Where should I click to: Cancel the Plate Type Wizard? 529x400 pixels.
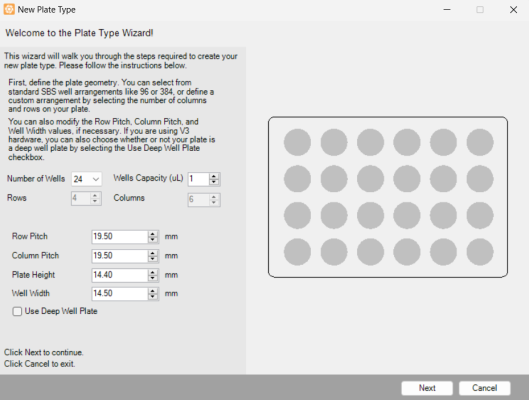pyautogui.click(x=484, y=388)
